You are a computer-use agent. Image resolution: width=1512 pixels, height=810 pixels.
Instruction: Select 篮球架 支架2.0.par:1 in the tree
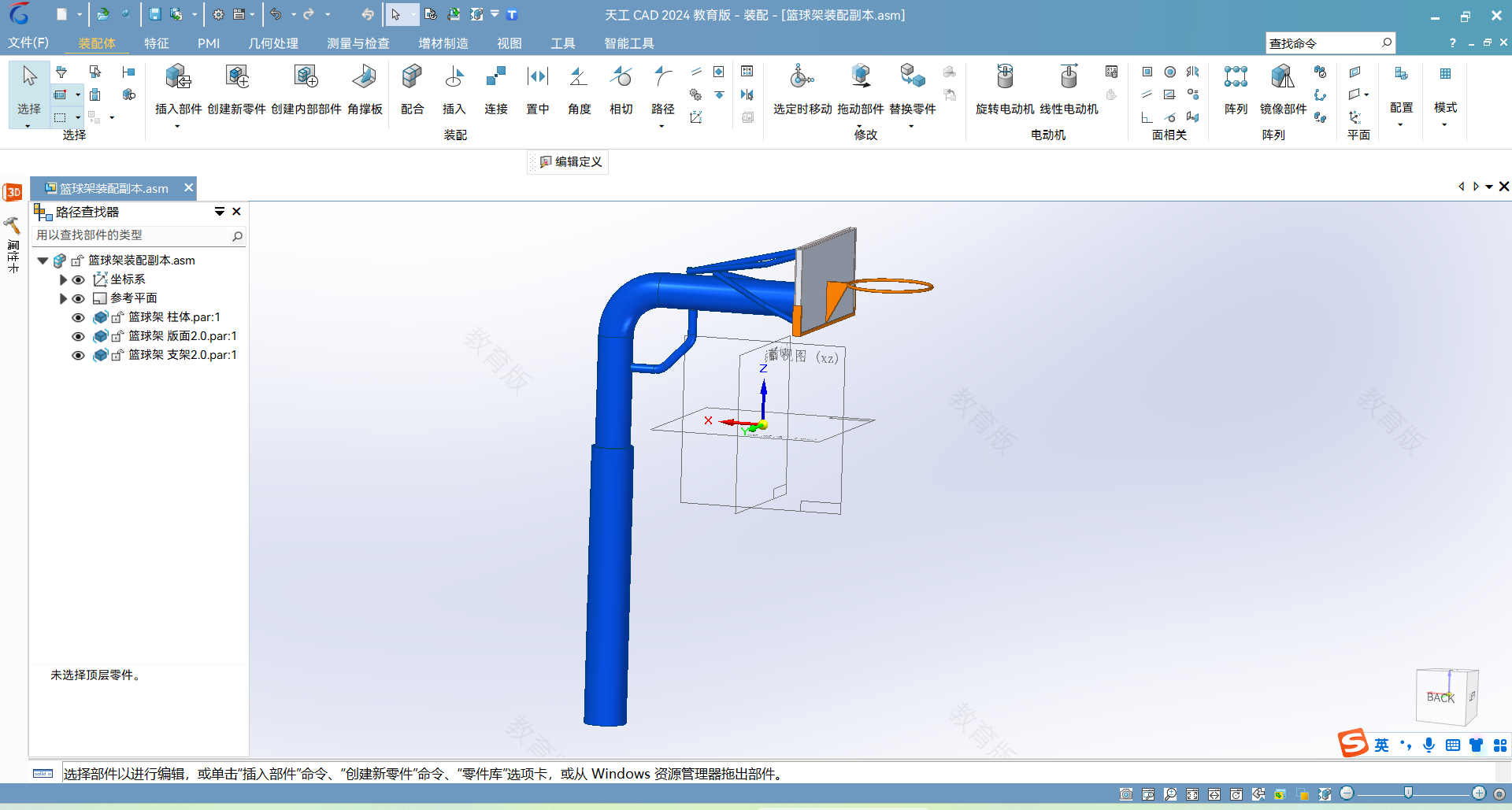point(183,355)
